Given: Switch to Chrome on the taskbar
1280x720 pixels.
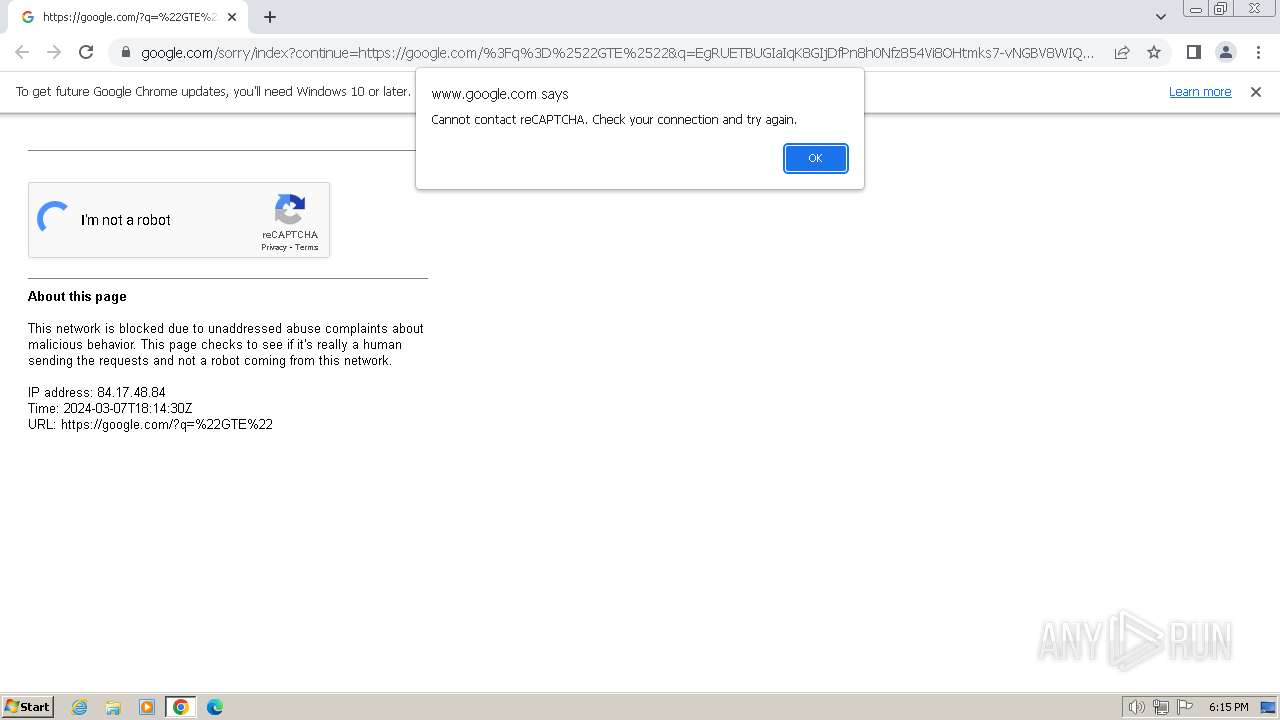Looking at the screenshot, I should pyautogui.click(x=181, y=707).
